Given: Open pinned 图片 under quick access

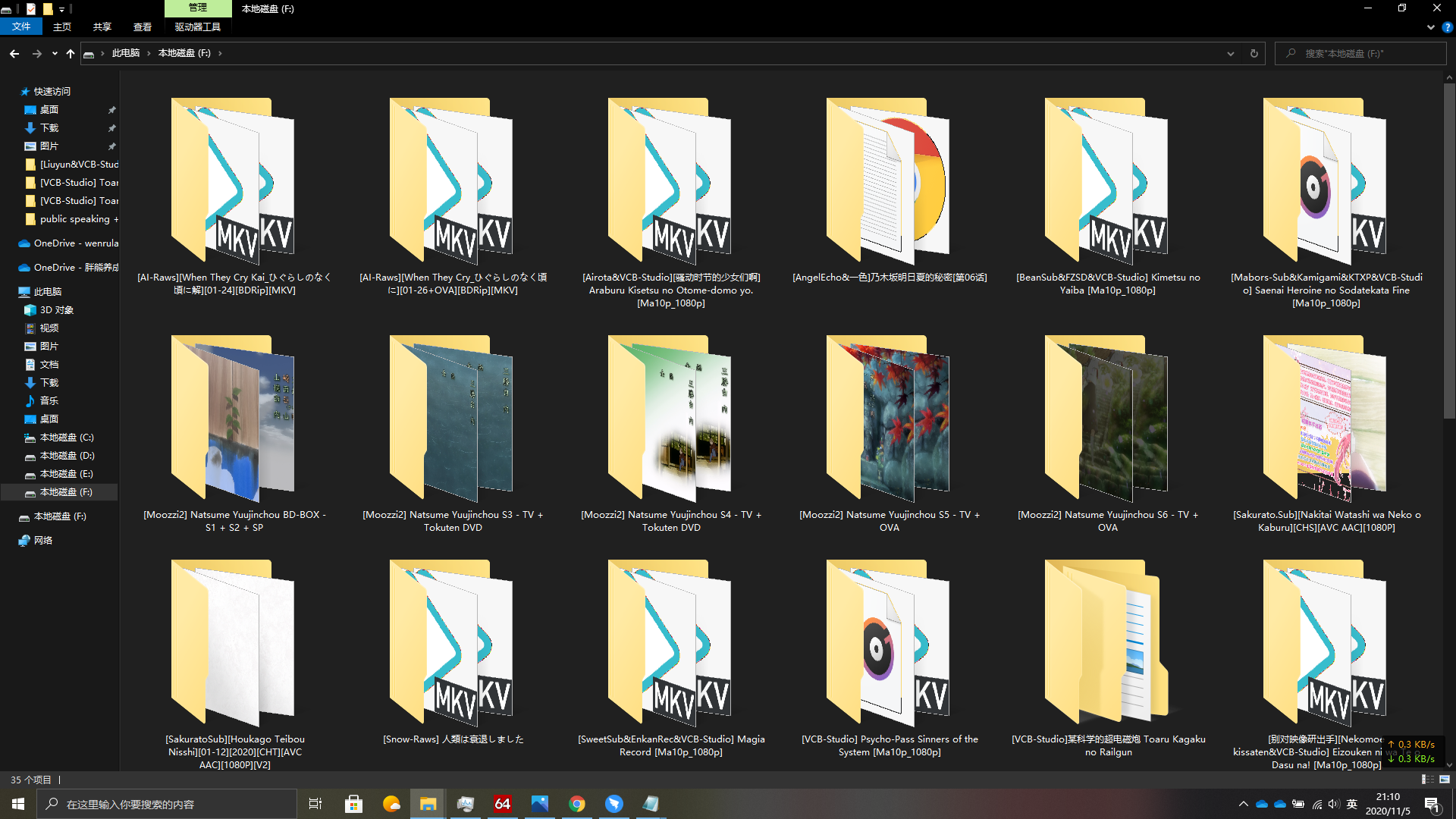Looking at the screenshot, I should [49, 146].
